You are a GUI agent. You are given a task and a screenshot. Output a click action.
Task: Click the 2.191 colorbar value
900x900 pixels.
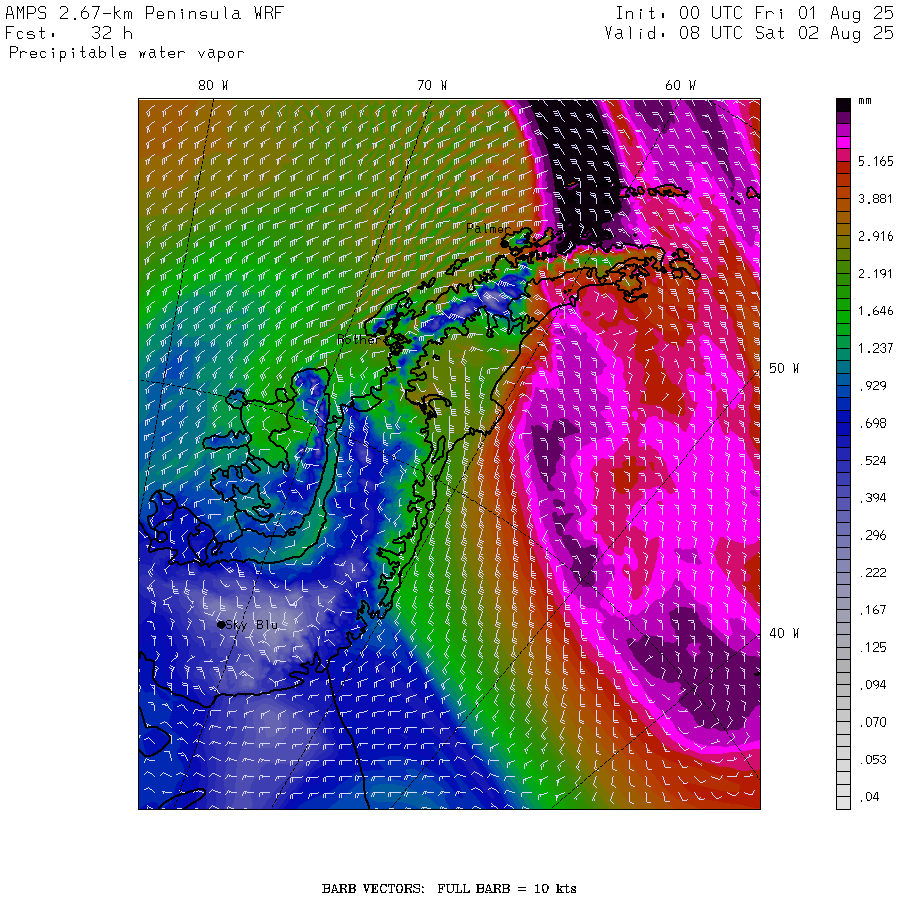point(875,274)
